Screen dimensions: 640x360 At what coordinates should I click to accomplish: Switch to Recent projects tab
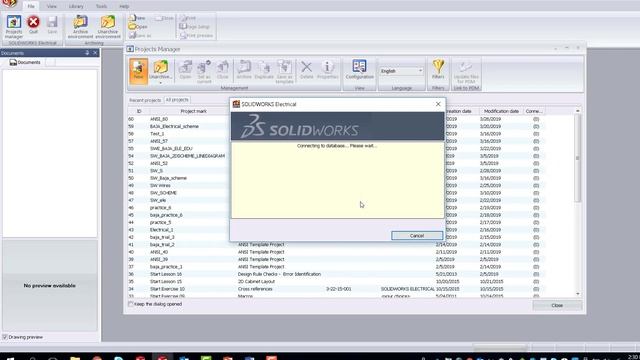point(145,100)
